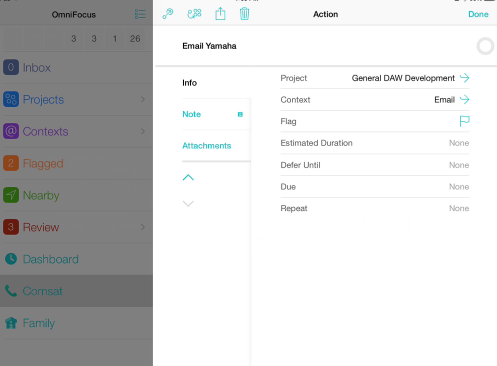
Task: Set the Repeat option
Action: 459,208
